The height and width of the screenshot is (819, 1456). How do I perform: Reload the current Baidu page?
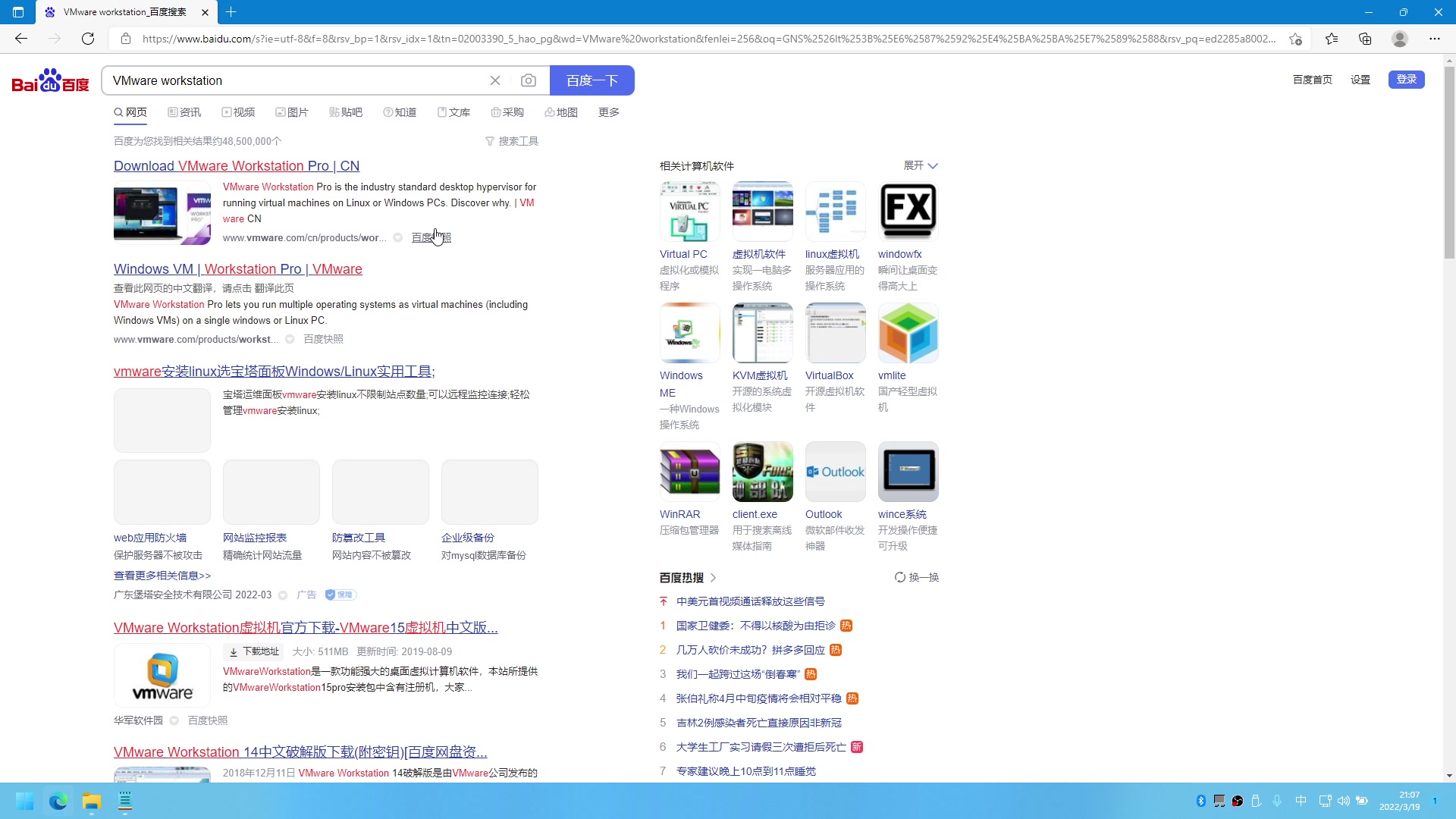pos(88,39)
